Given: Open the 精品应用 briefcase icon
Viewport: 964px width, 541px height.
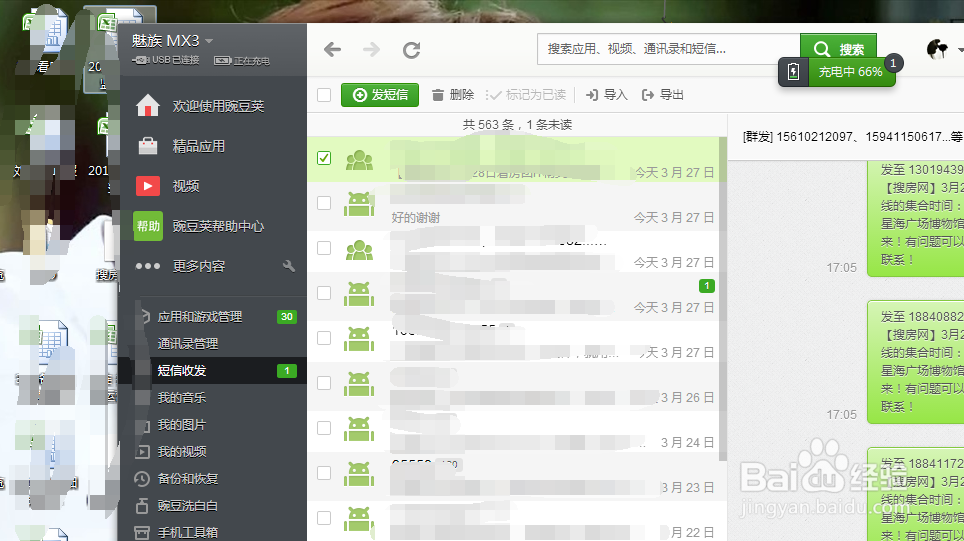Looking at the screenshot, I should tap(148, 146).
